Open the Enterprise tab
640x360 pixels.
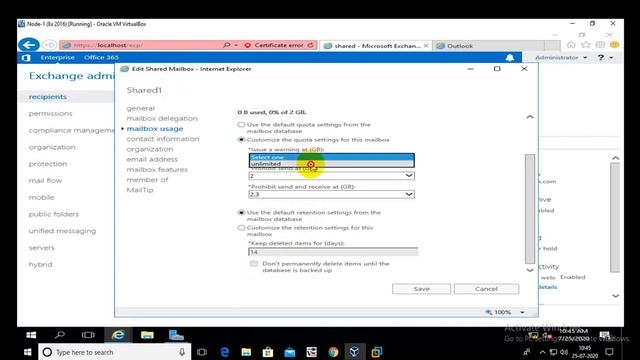pos(58,58)
